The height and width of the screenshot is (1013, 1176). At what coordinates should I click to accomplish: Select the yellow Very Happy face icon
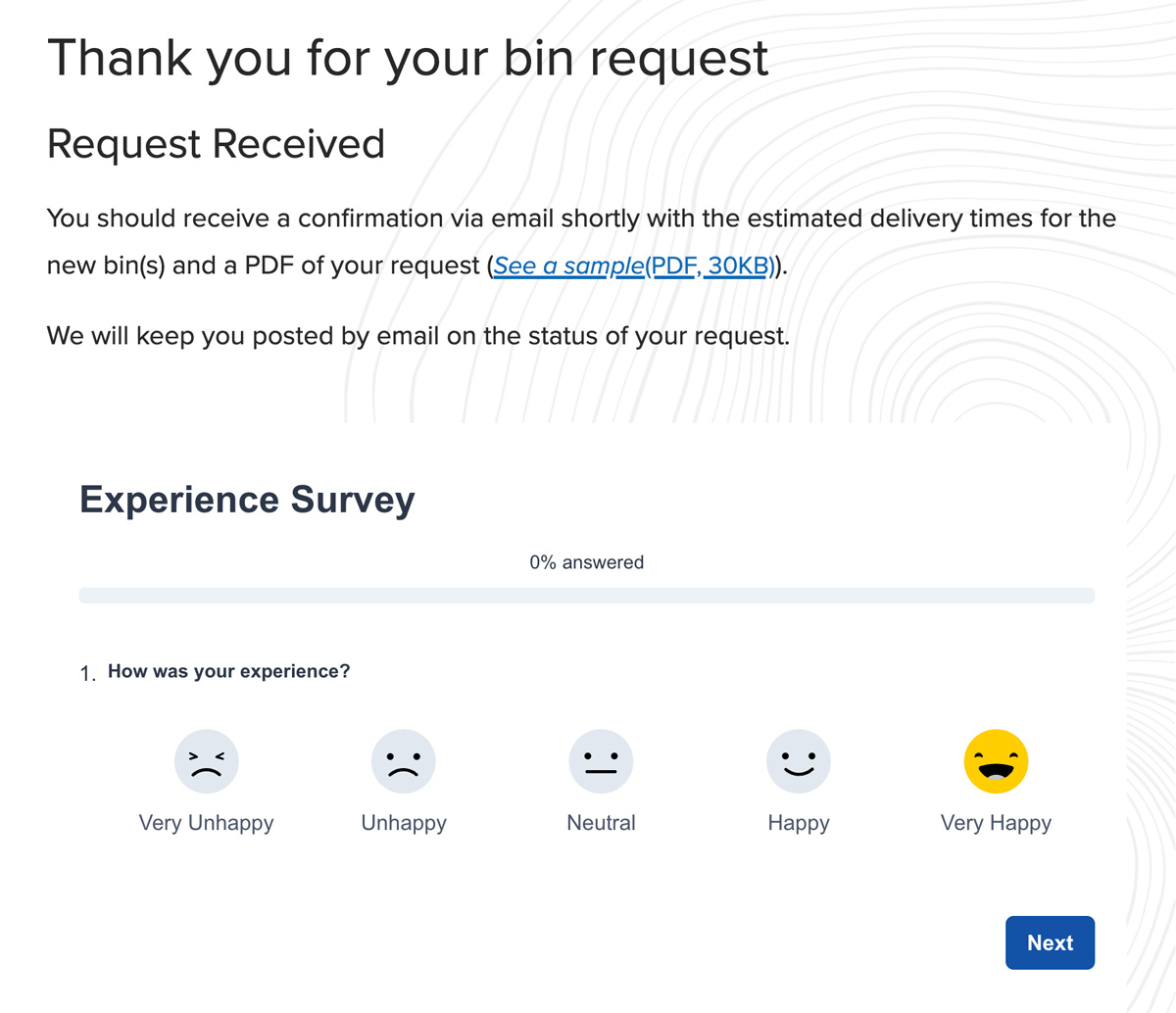point(996,761)
